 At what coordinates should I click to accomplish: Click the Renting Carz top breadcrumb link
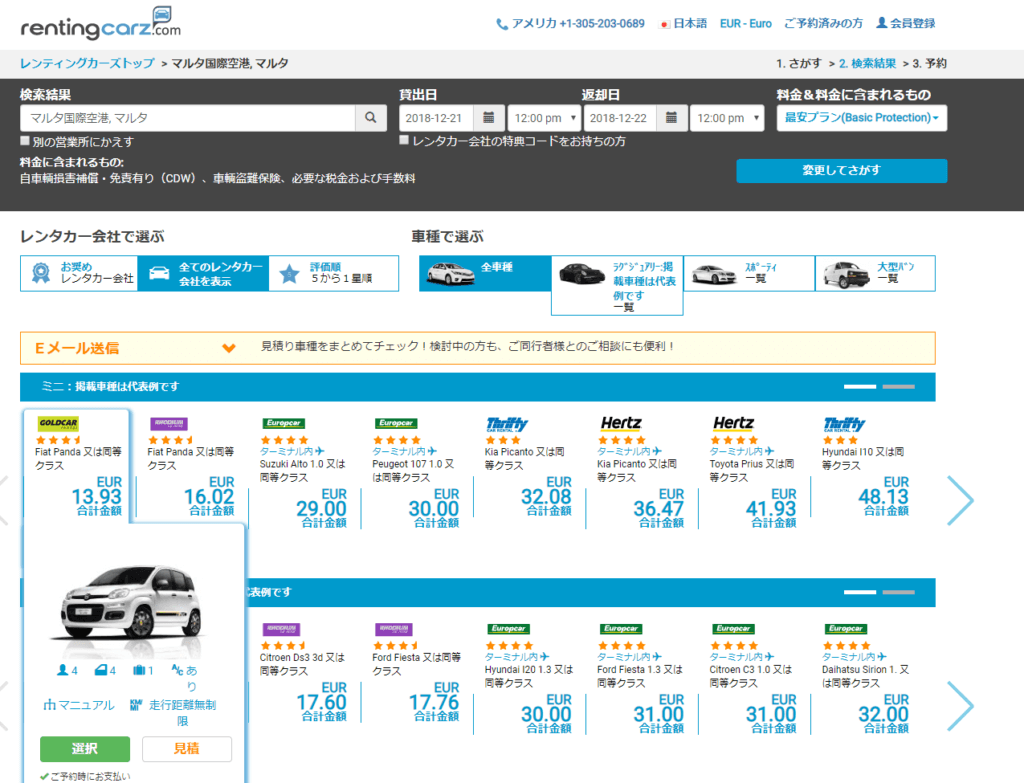tap(87, 63)
